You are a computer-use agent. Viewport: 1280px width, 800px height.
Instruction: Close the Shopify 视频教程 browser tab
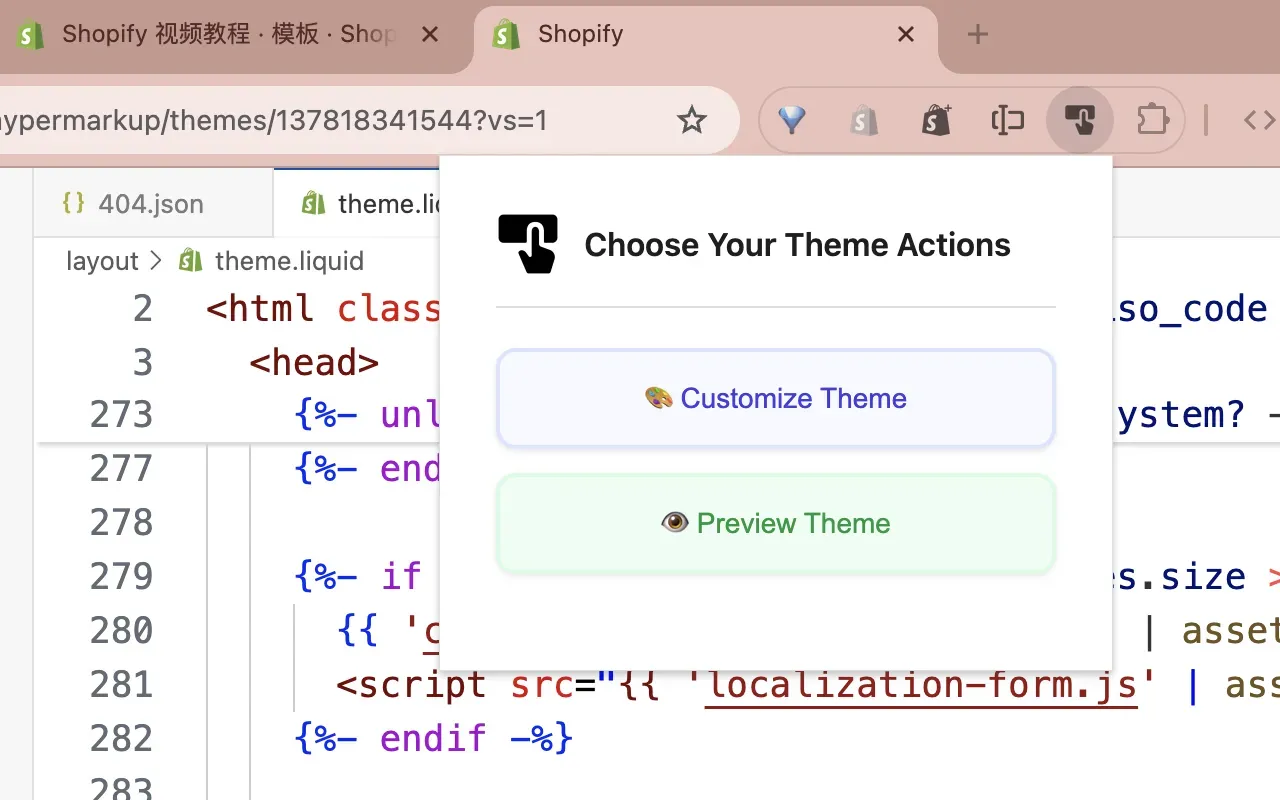tap(430, 34)
